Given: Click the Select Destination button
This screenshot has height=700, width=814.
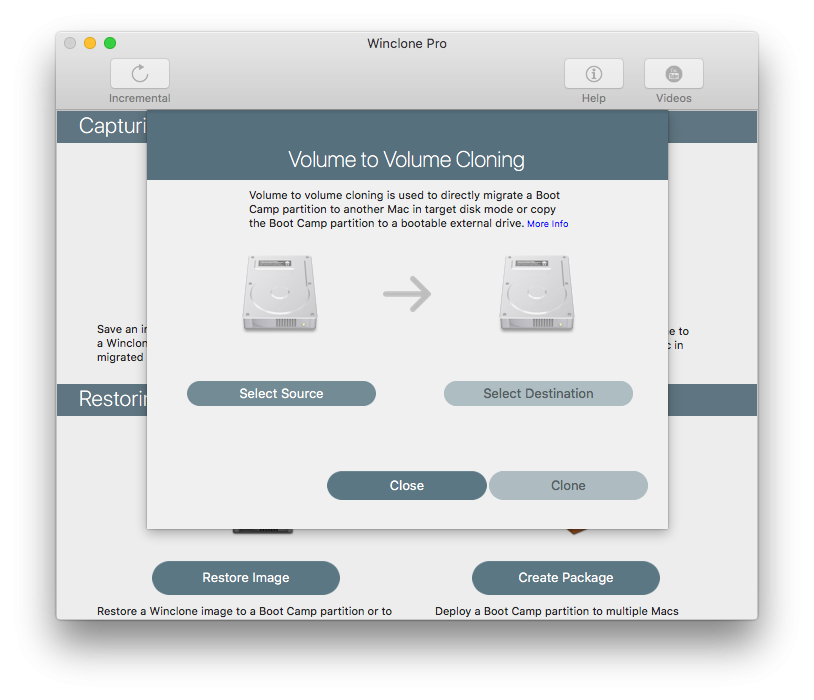Looking at the screenshot, I should click(538, 394).
